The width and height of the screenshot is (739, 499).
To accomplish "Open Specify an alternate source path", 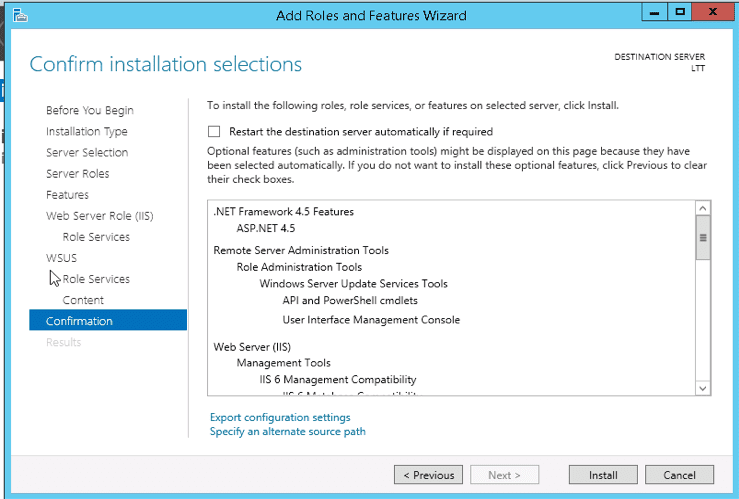I will [x=287, y=432].
